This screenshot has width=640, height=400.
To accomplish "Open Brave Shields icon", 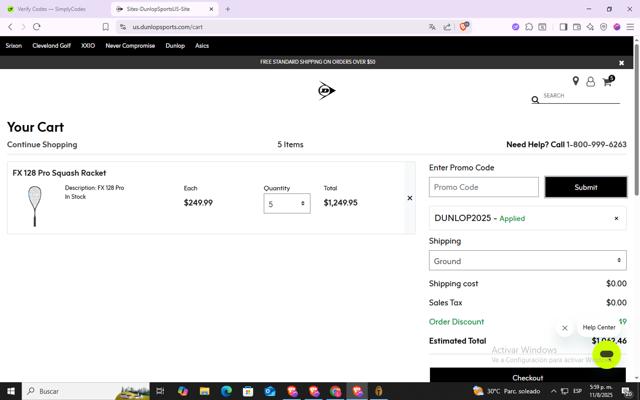I will click(464, 27).
